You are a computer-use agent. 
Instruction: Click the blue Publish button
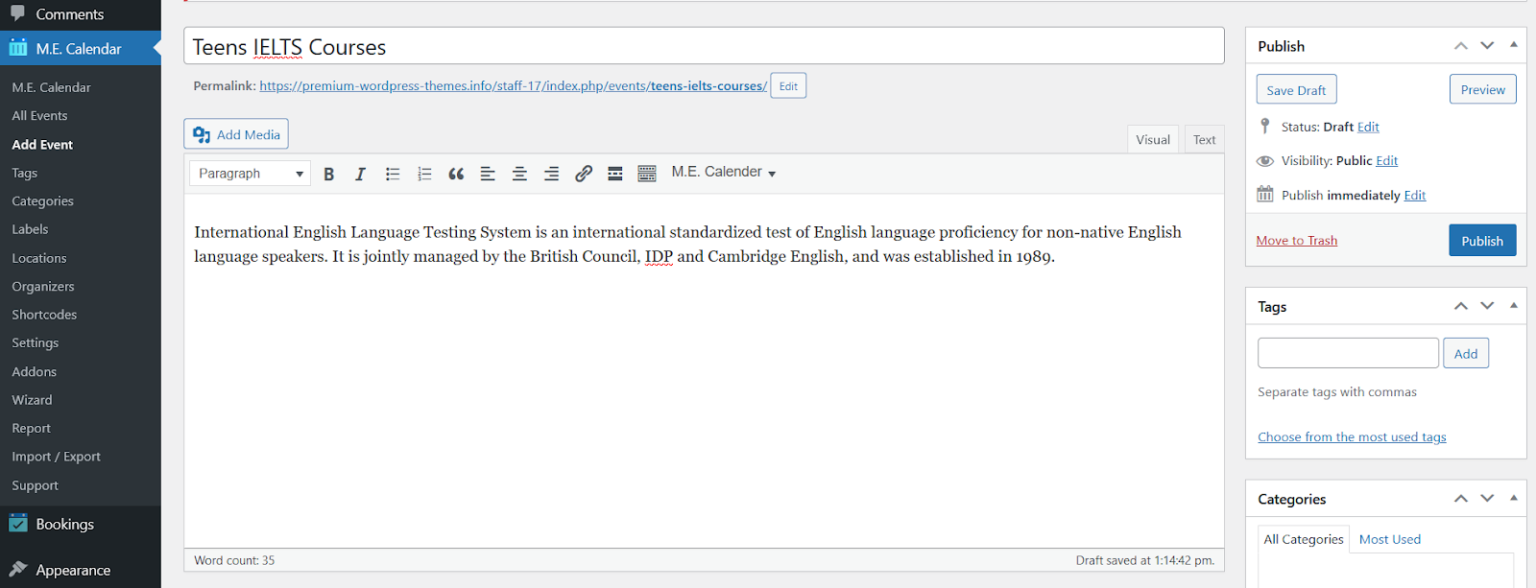(1481, 241)
